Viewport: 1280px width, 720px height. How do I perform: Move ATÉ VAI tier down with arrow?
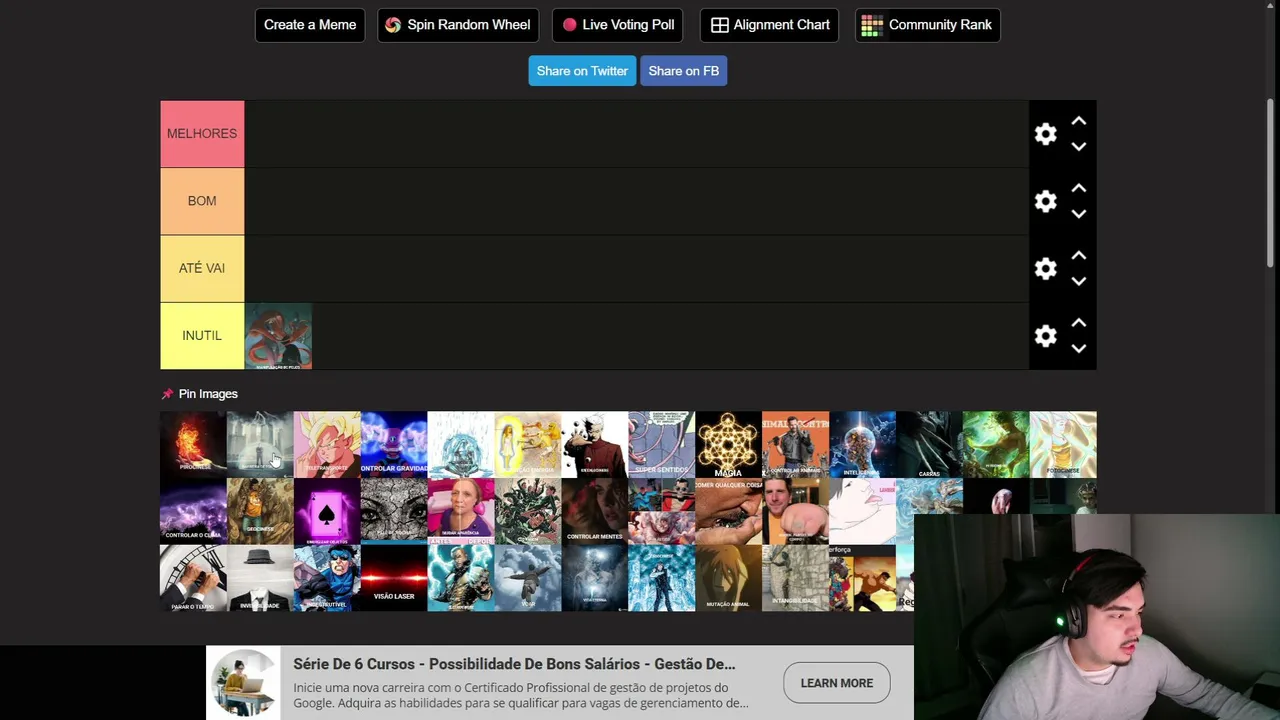tap(1079, 281)
